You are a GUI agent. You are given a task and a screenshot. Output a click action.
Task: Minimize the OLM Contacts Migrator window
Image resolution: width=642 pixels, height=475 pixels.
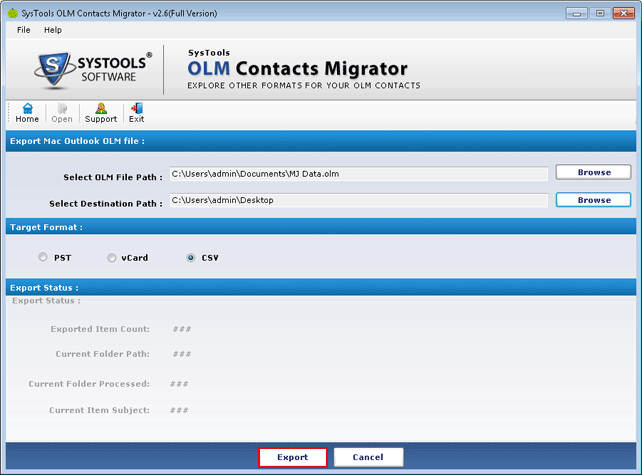576,14
